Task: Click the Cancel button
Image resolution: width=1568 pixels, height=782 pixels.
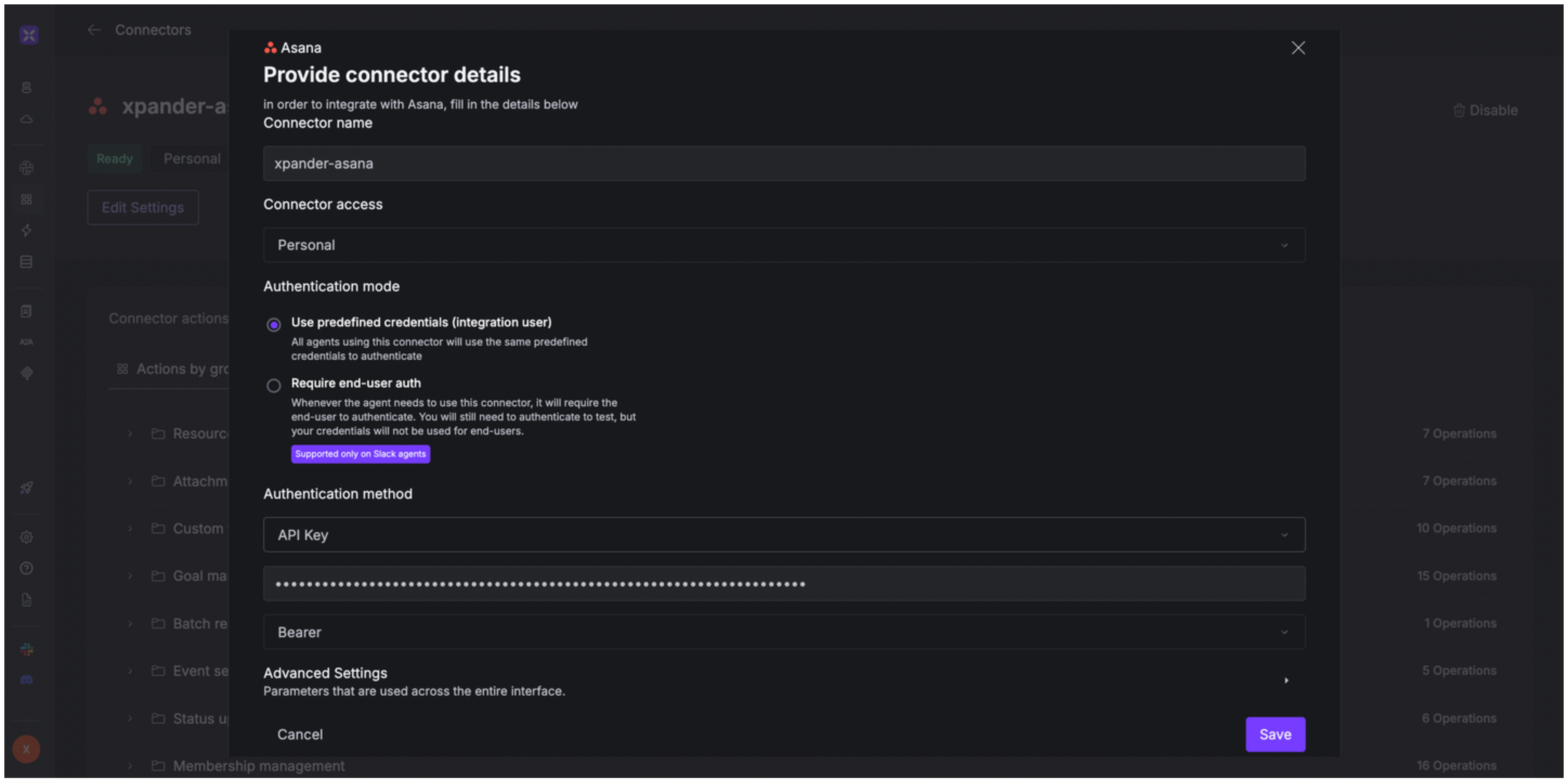Action: click(300, 735)
